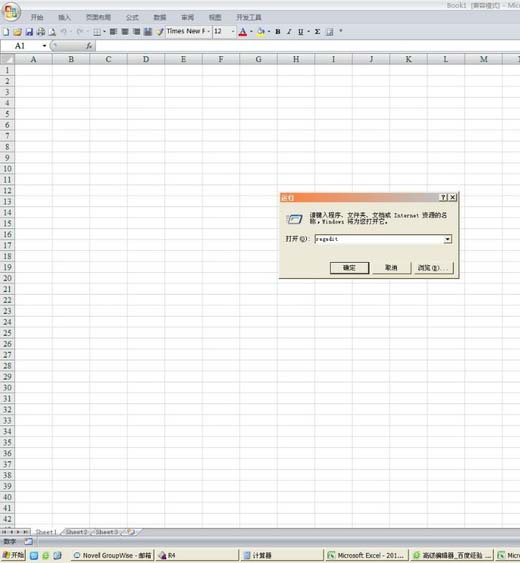
Task: Toggle italic formatting
Action: pyautogui.click(x=289, y=32)
